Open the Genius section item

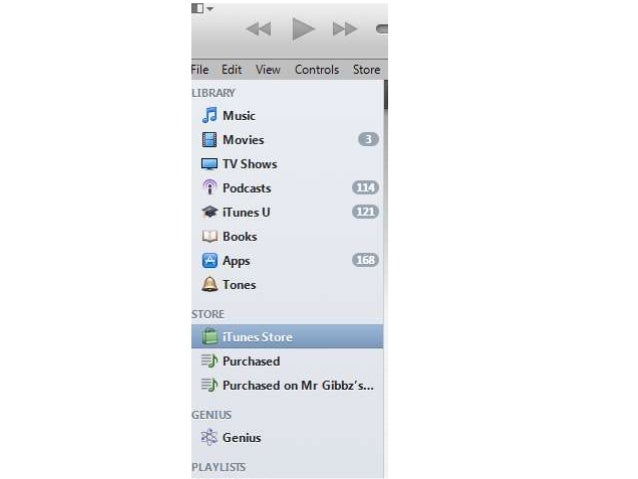click(287, 437)
